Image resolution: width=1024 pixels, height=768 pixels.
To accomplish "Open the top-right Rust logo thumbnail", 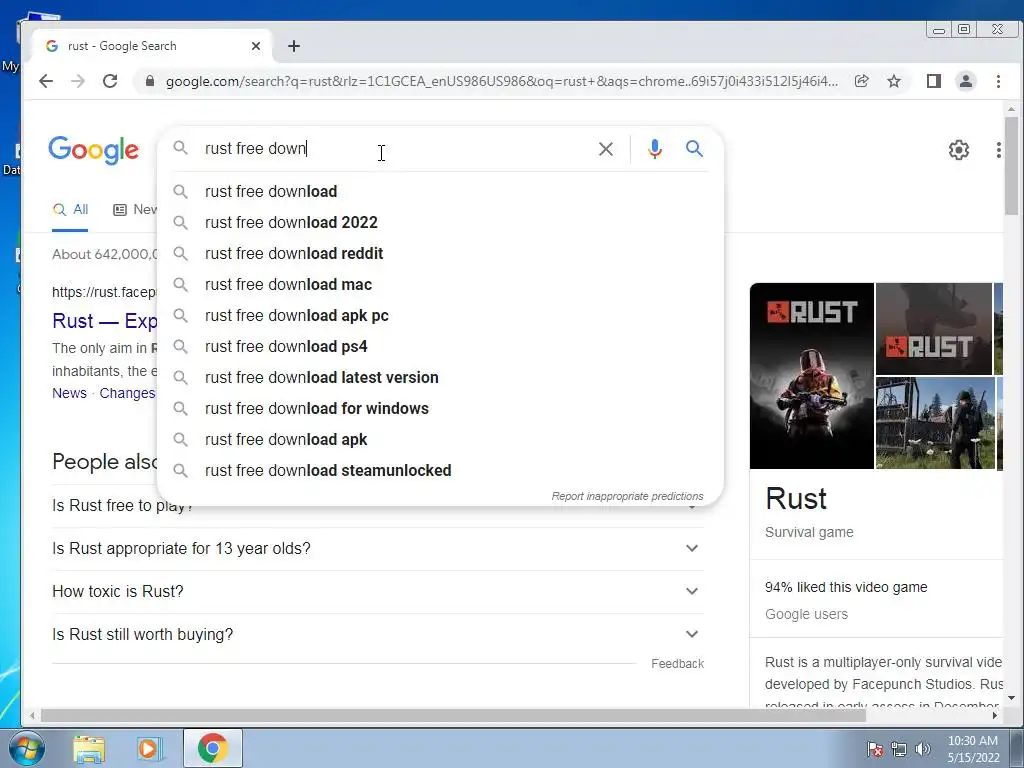I will 934,328.
